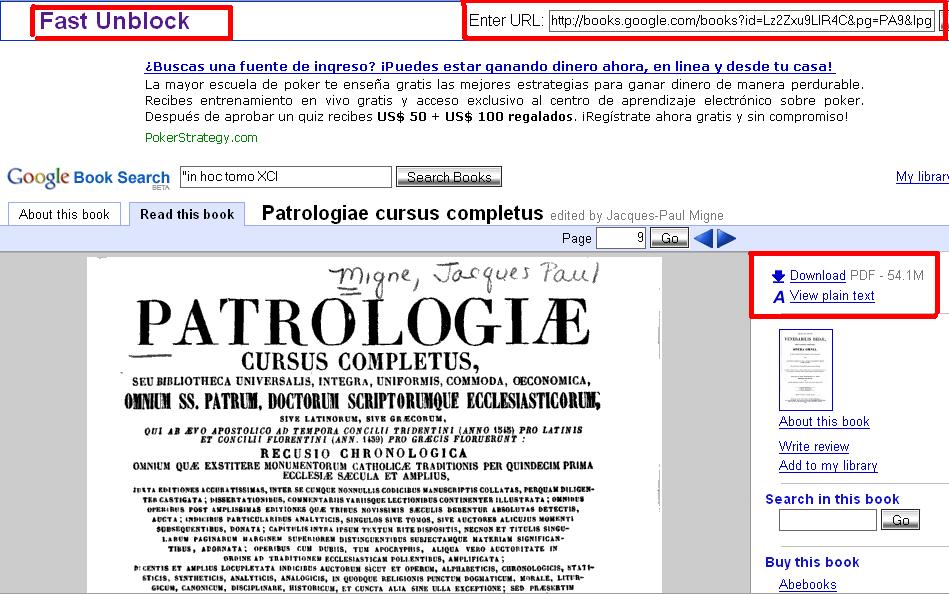949x594 pixels.
Task: Select the "Read this book" tab
Action: pyautogui.click(x=186, y=213)
